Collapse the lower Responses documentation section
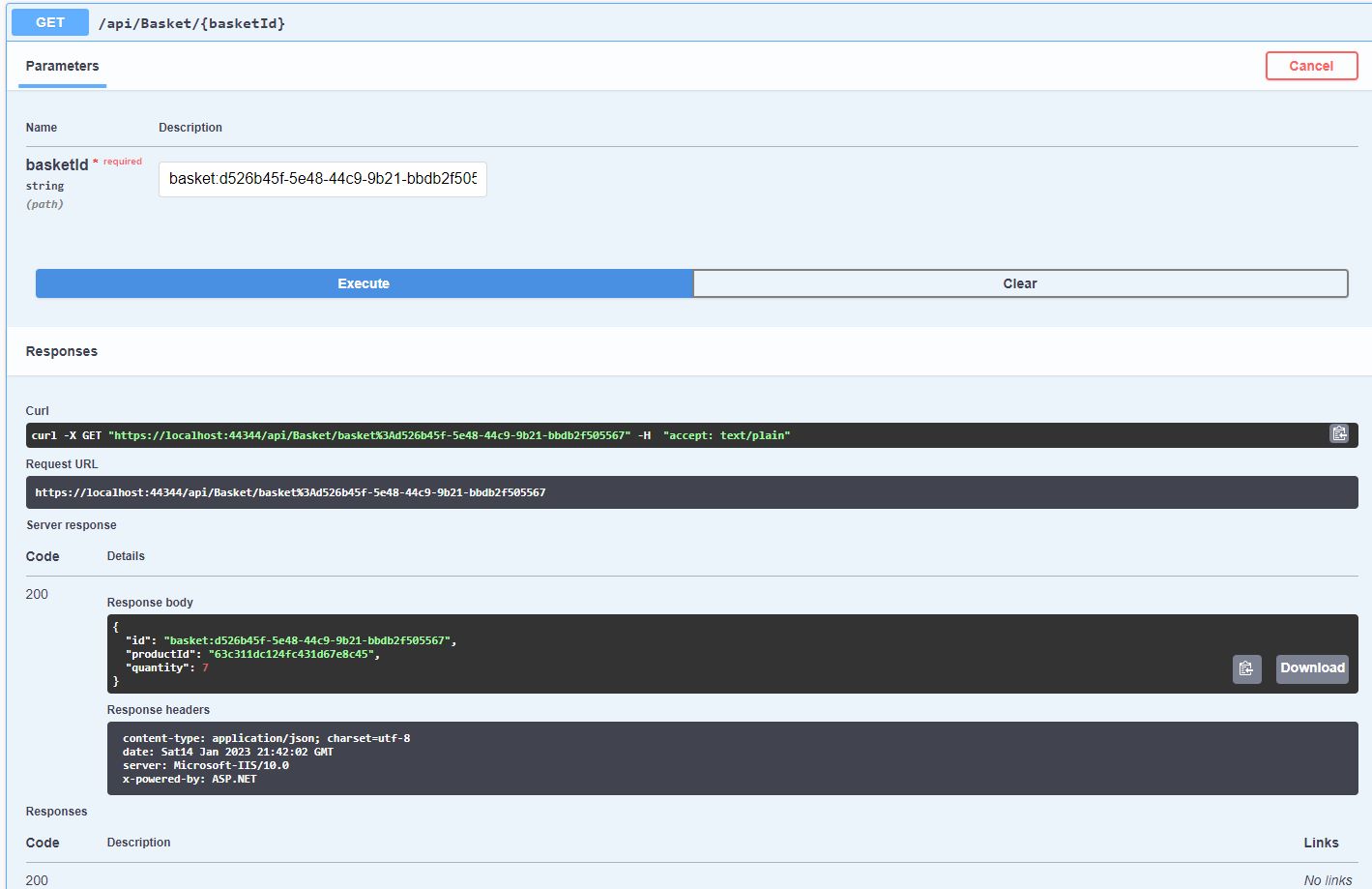This screenshot has width=1372, height=889. tap(56, 811)
